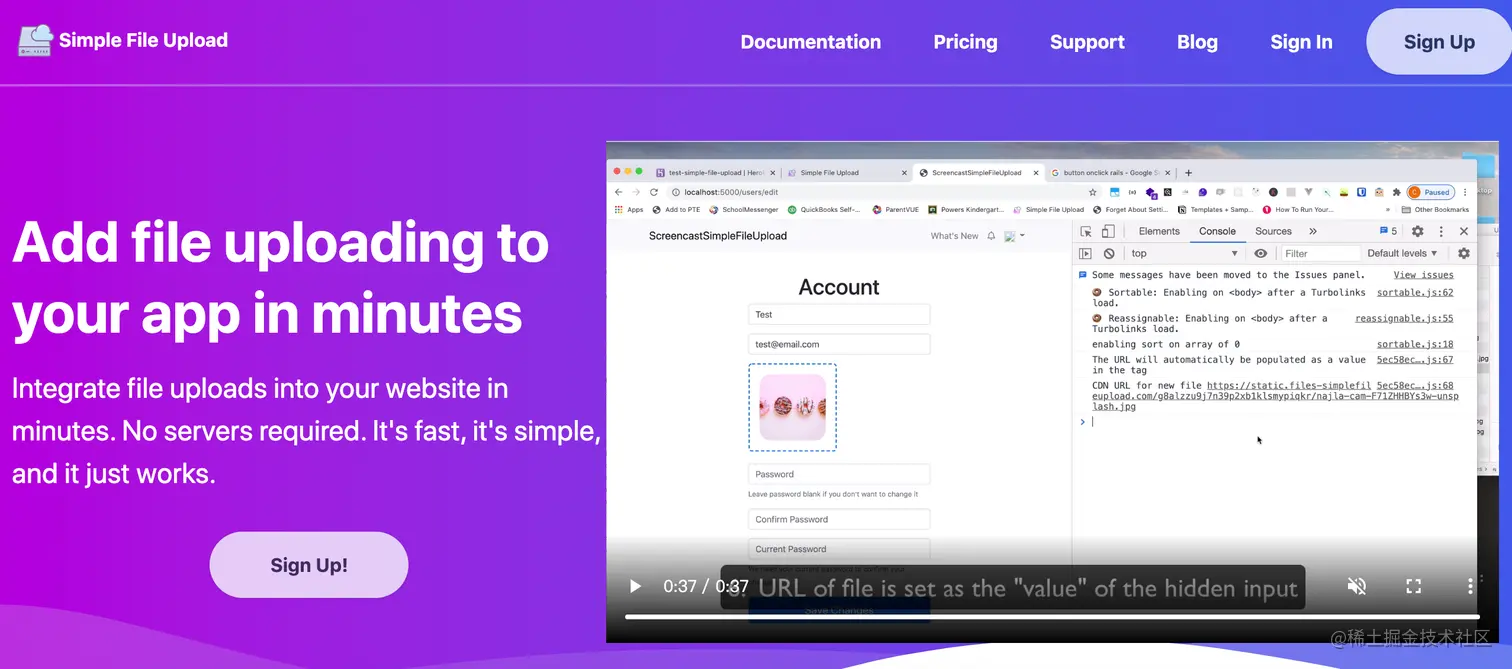This screenshot has width=1512, height=669.
Task: Select the Sources tab in the video's DevTools
Action: (1273, 231)
